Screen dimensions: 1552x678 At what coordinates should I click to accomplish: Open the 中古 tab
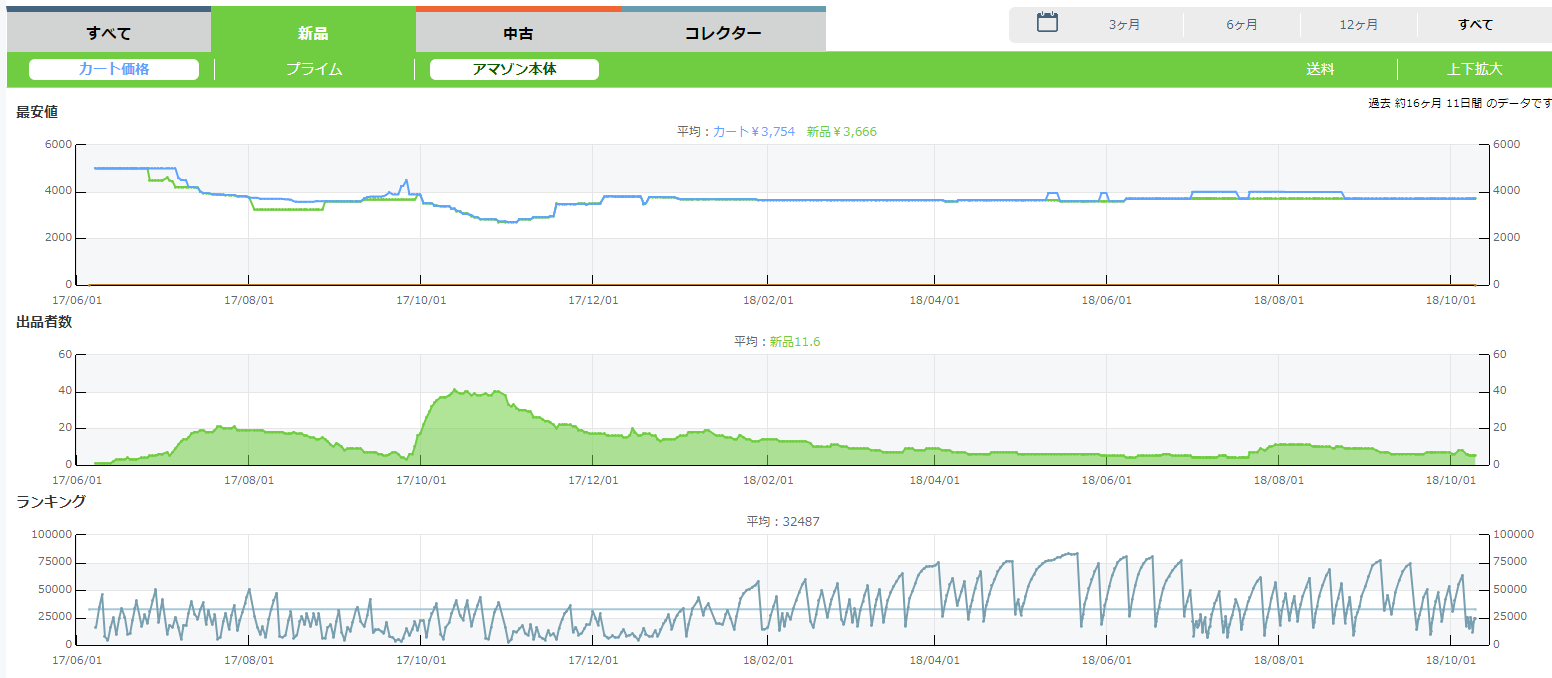(518, 33)
